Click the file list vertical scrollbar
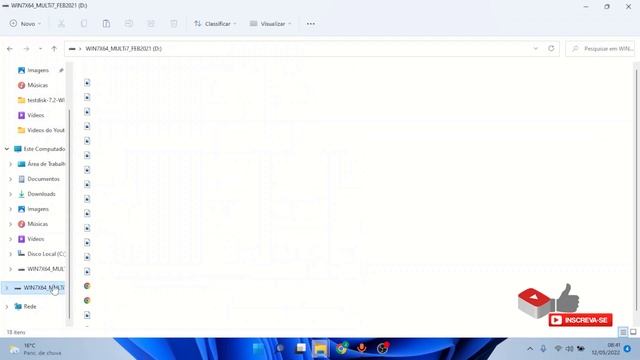Viewport: 640px width, 360px height. tap(636, 190)
